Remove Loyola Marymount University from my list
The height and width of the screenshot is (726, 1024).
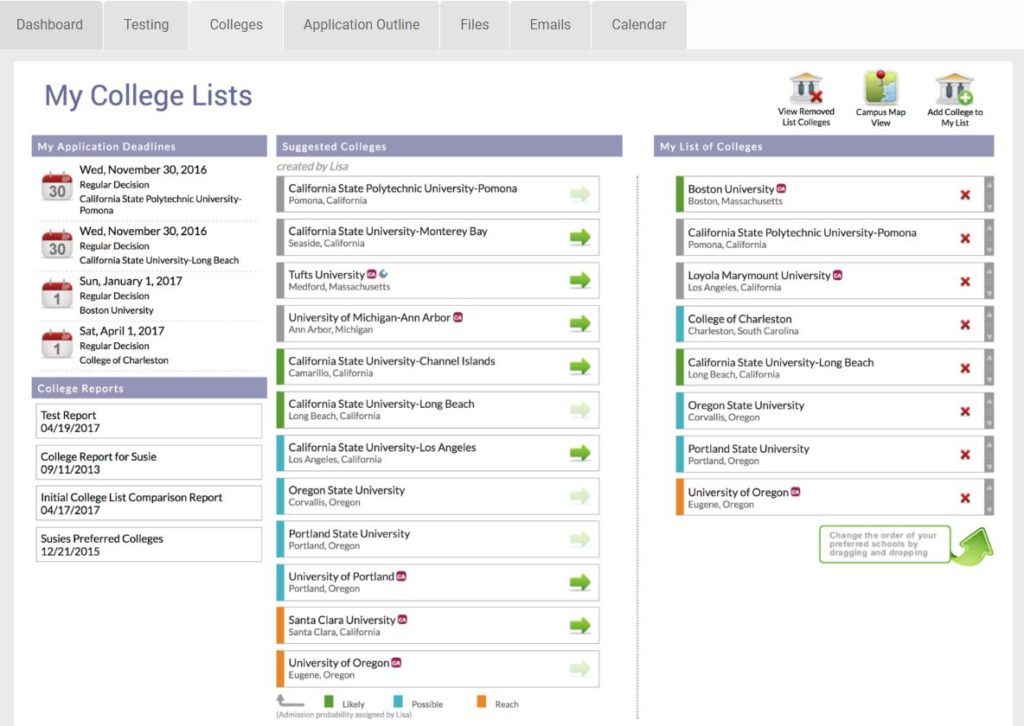pyautogui.click(x=965, y=281)
